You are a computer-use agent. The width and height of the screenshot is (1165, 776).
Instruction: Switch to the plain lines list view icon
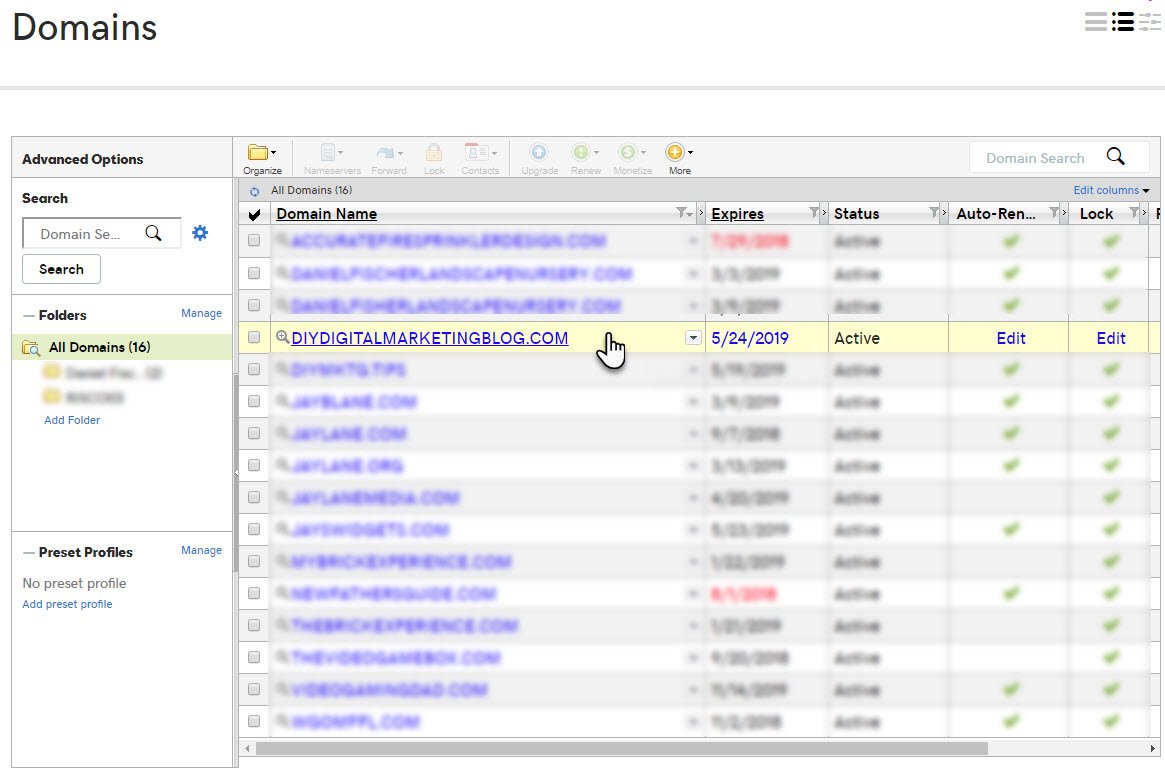(1096, 22)
